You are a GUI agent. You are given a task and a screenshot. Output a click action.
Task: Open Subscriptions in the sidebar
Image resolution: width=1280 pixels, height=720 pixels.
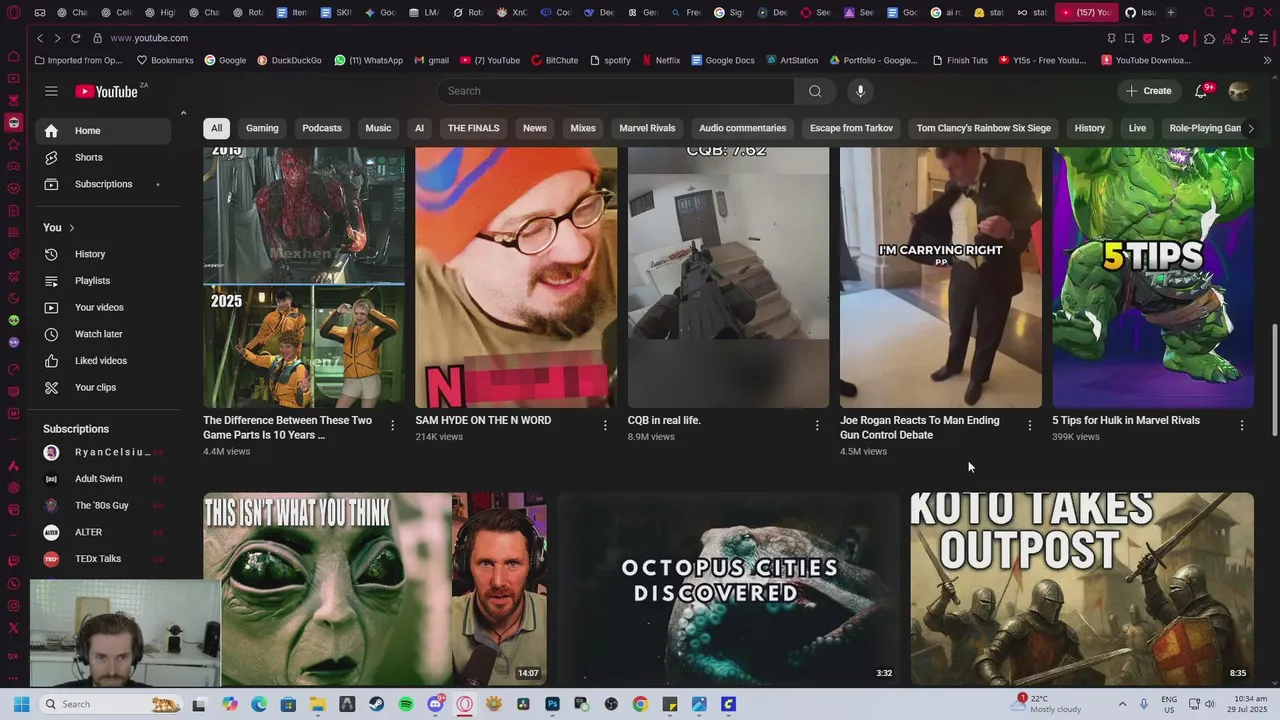click(103, 184)
